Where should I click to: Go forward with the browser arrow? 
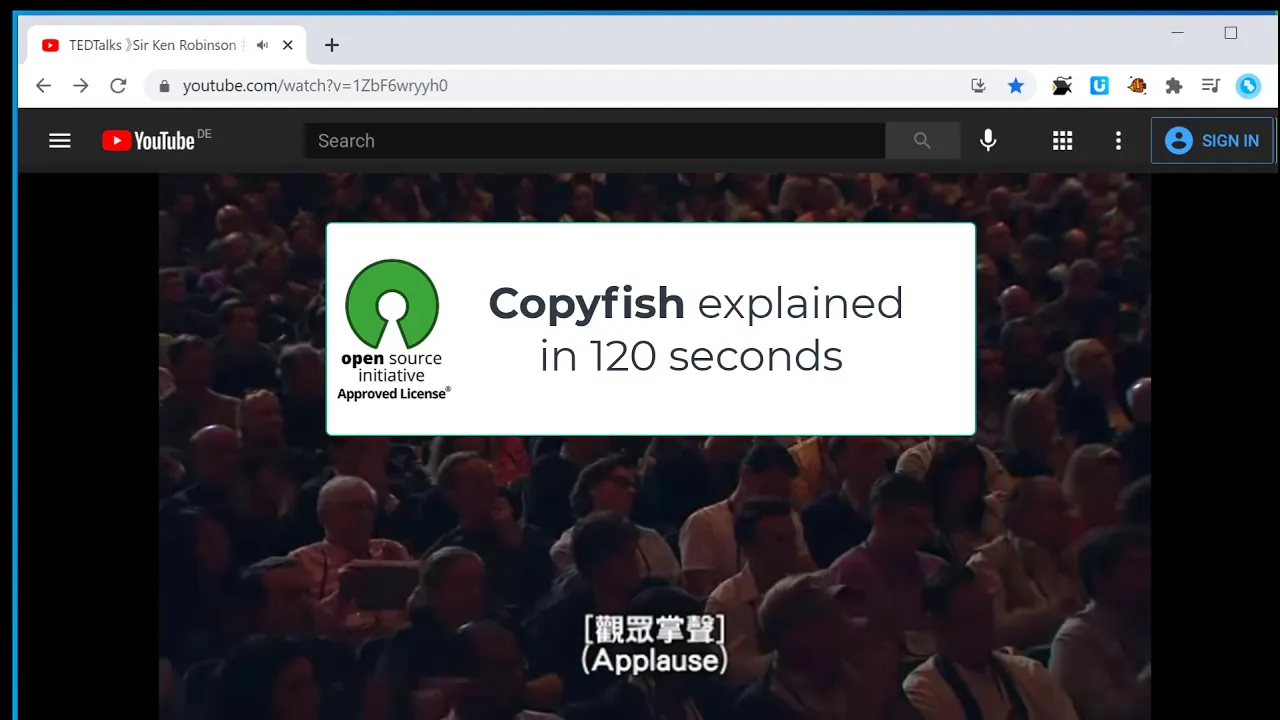[81, 86]
